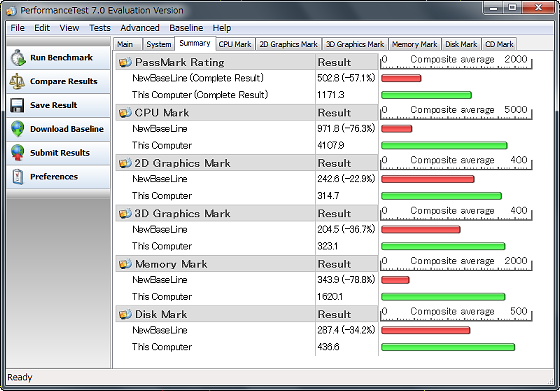The width and height of the screenshot is (560, 391).
Task: Go to the 3D Graphics Mark tab
Action: (355, 44)
